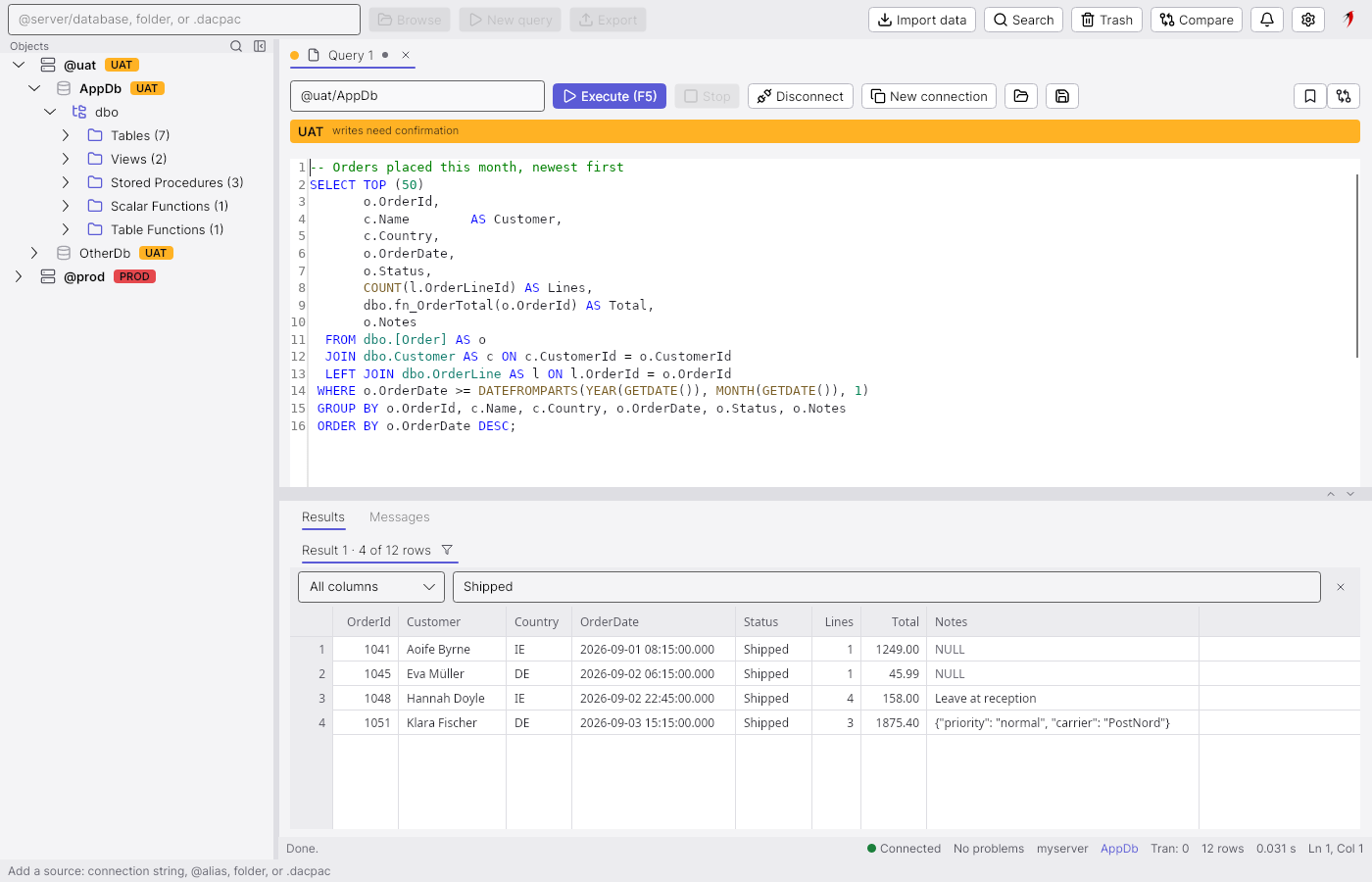Expand the Stored Procedures (3) folder
This screenshot has width=1372, height=882.
coord(66,182)
